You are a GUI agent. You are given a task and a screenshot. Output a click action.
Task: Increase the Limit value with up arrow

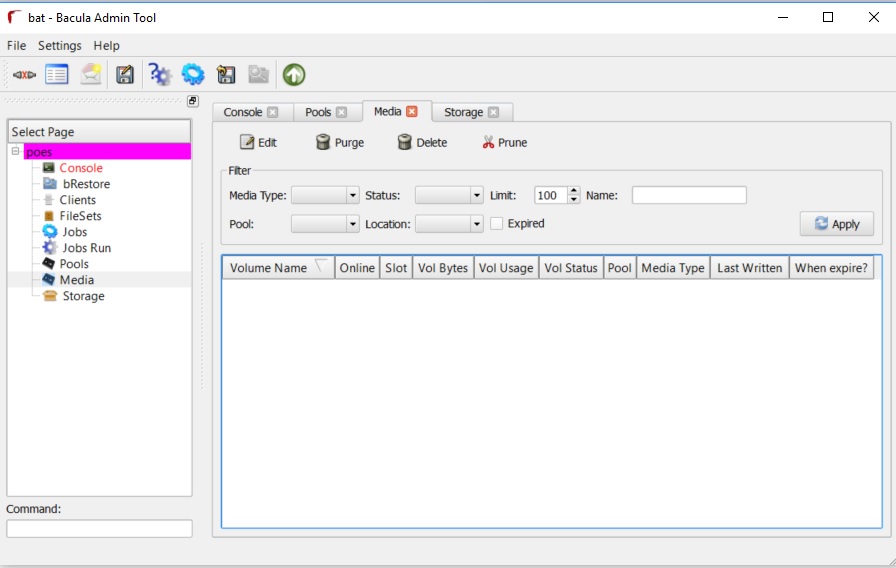574,191
